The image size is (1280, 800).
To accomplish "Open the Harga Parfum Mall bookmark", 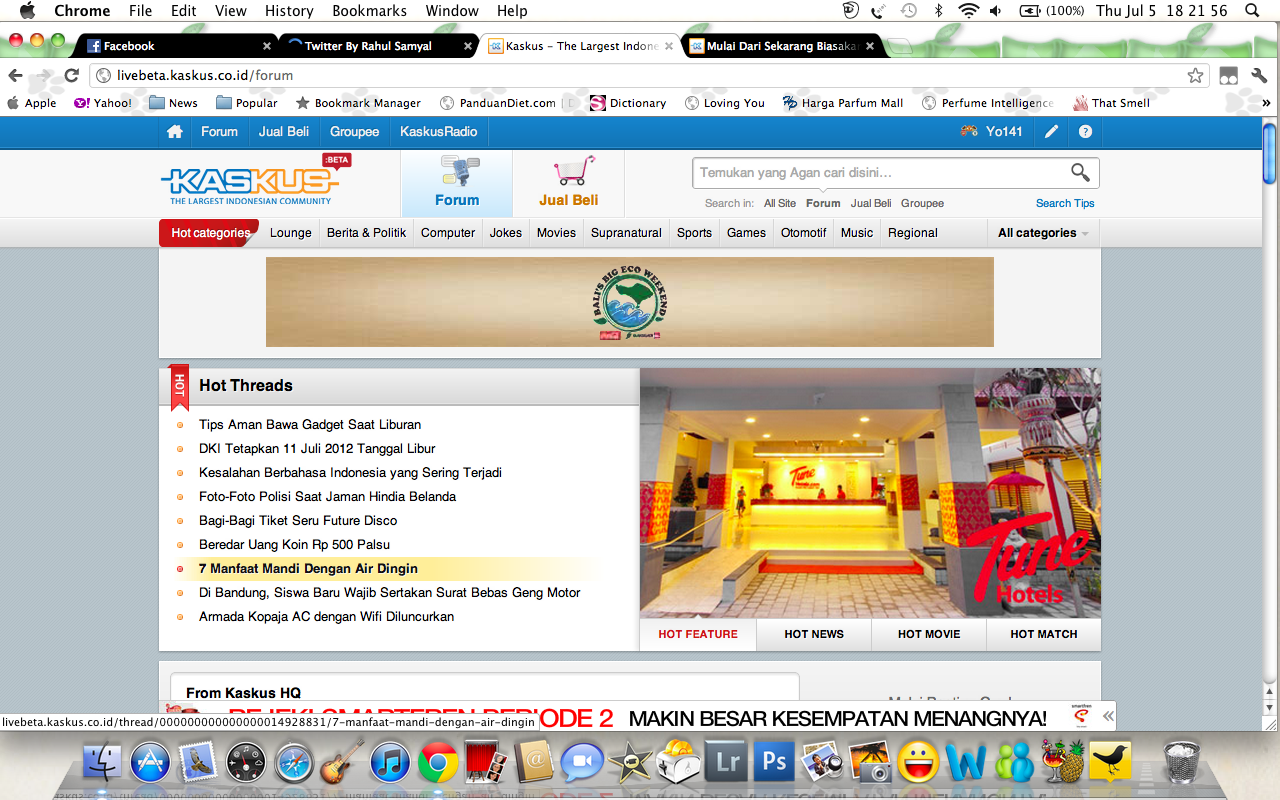I will coord(842,103).
